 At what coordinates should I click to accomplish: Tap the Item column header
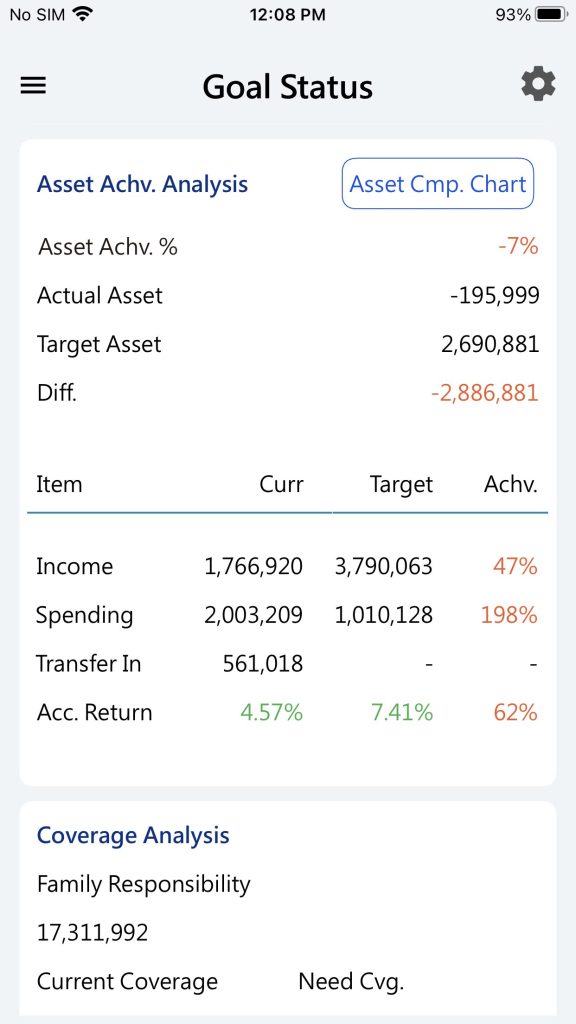(x=59, y=485)
